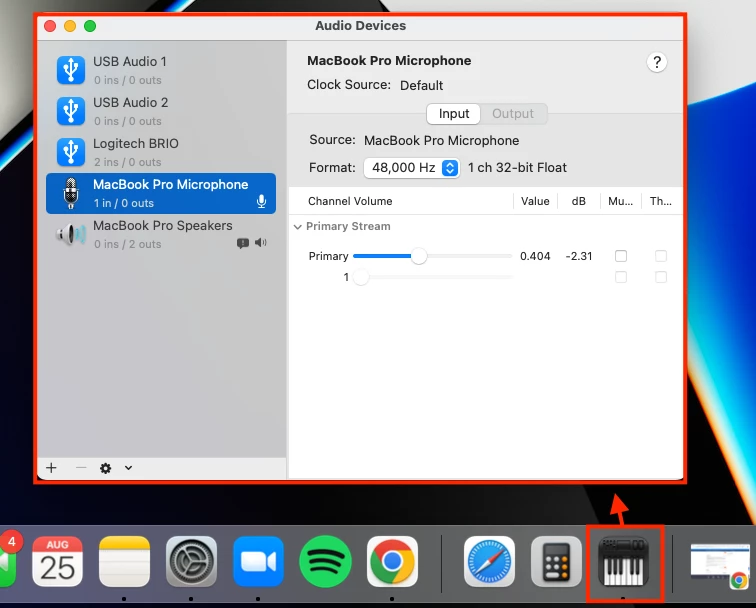Click the Source "MacBook Pro Microphone" value

(441, 141)
